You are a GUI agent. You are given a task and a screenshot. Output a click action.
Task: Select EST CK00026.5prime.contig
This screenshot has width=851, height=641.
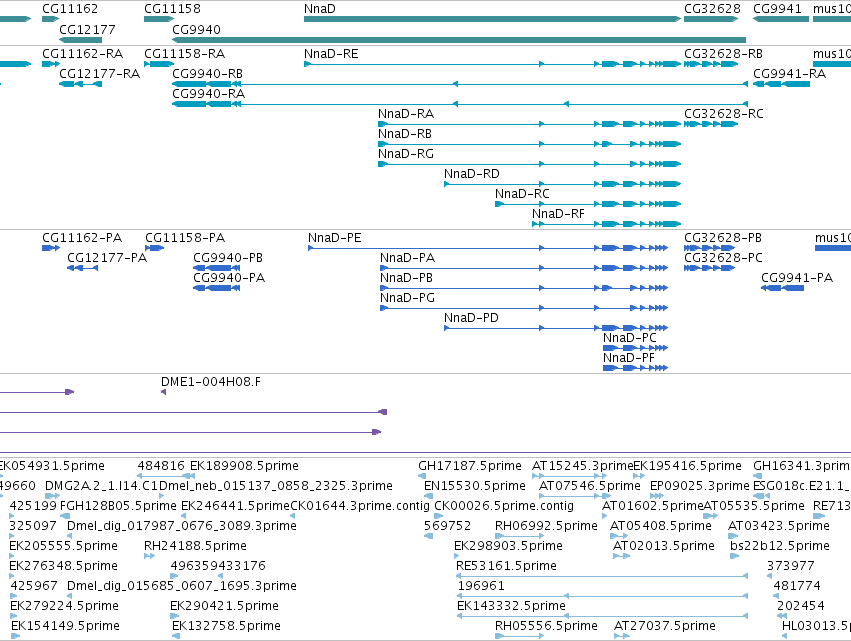point(504,506)
